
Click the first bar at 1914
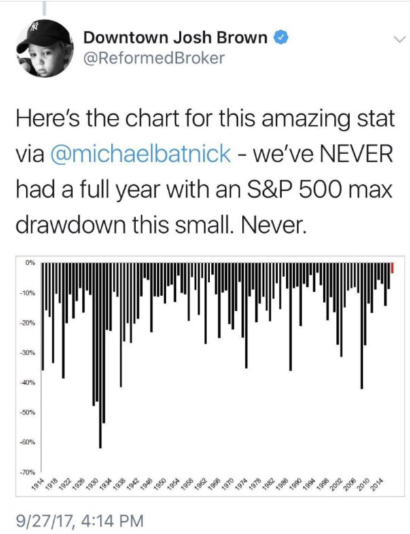tap(43, 316)
